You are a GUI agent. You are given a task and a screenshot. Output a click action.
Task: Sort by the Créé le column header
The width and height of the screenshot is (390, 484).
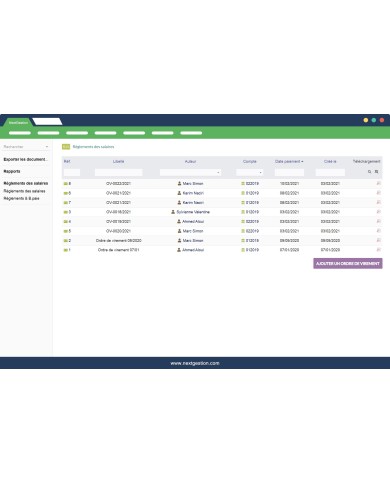click(330, 161)
